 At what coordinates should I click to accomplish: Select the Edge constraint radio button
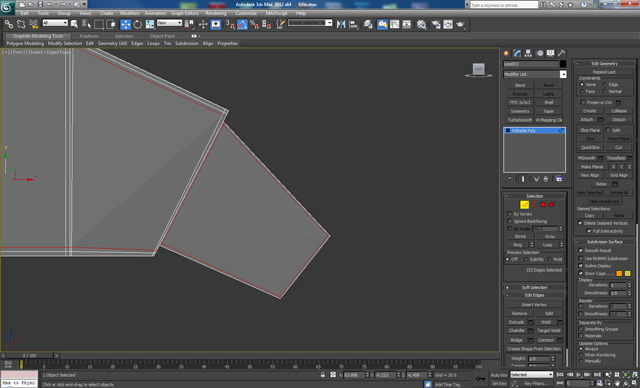tap(605, 84)
